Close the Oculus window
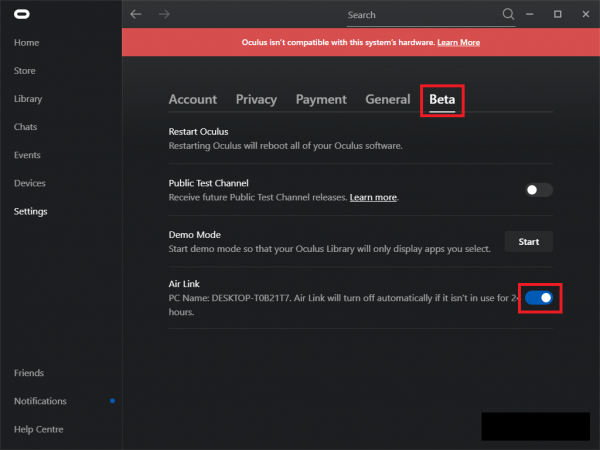 pos(584,14)
